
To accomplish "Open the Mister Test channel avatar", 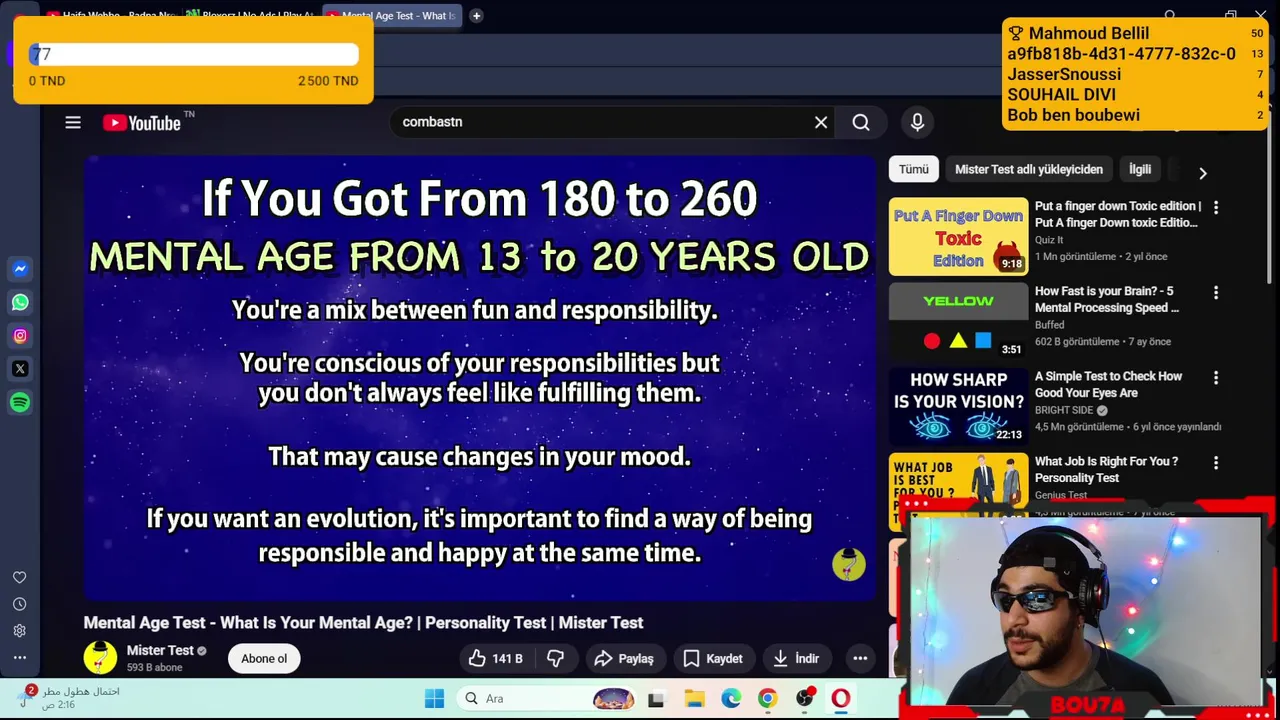I will tap(100, 658).
